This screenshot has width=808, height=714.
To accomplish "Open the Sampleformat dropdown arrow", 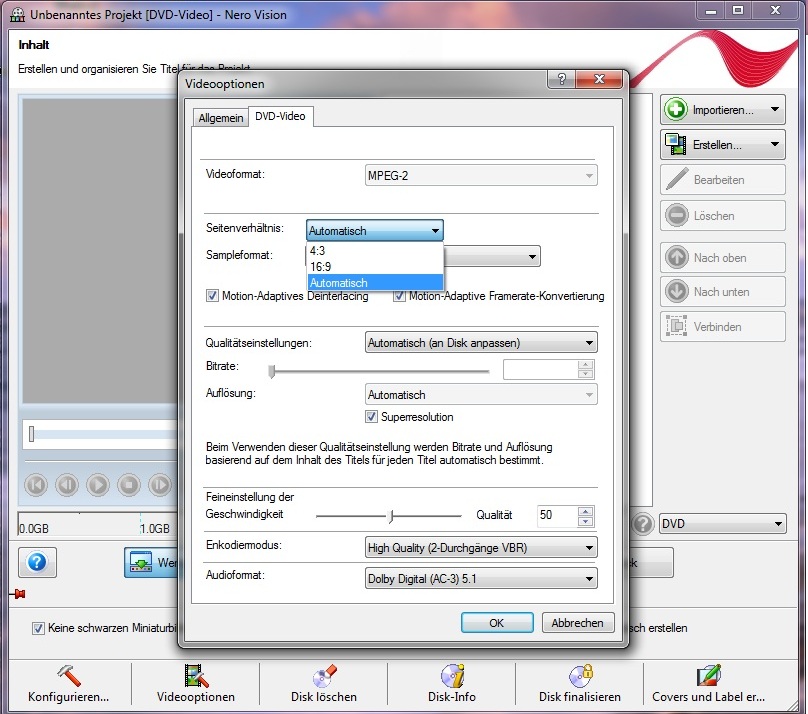I will click(x=532, y=256).
